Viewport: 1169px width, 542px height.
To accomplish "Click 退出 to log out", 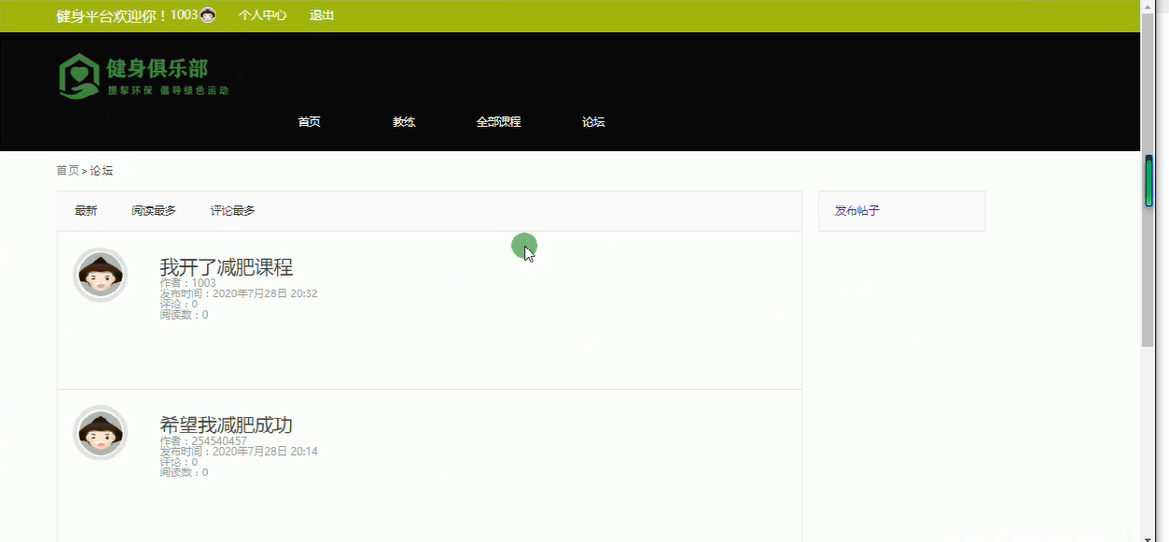I will click(321, 15).
